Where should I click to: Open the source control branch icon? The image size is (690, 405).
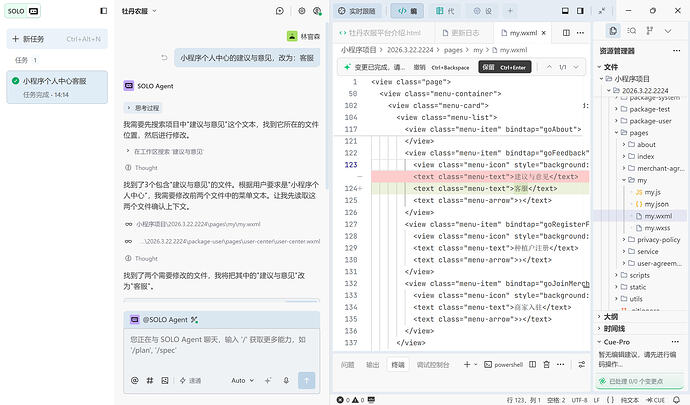[650, 31]
